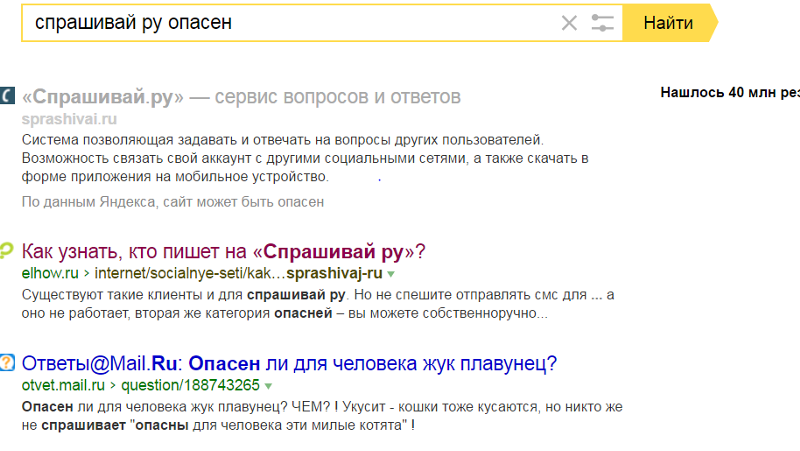Click warning text По данным Яндекса, сайт может быть опасен
The height and width of the screenshot is (451, 800).
172,202
